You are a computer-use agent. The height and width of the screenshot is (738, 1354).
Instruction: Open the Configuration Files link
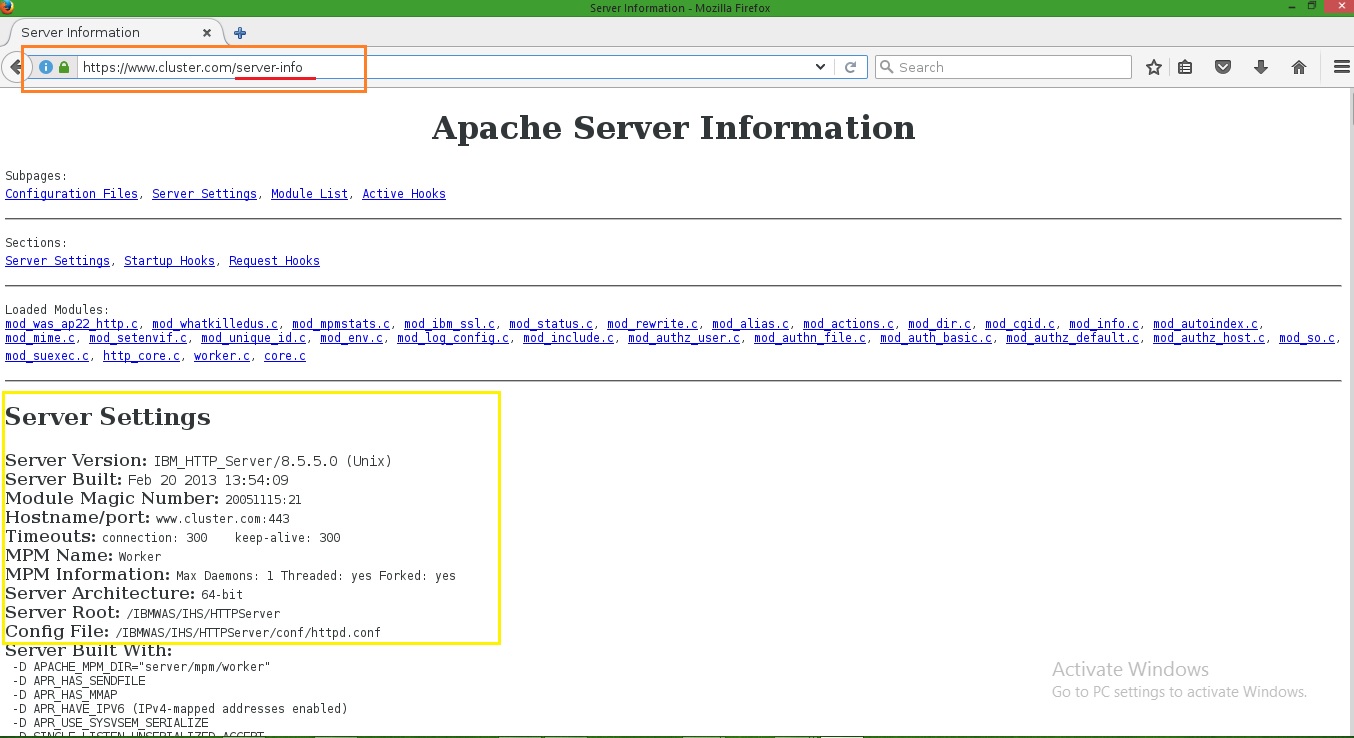click(71, 193)
